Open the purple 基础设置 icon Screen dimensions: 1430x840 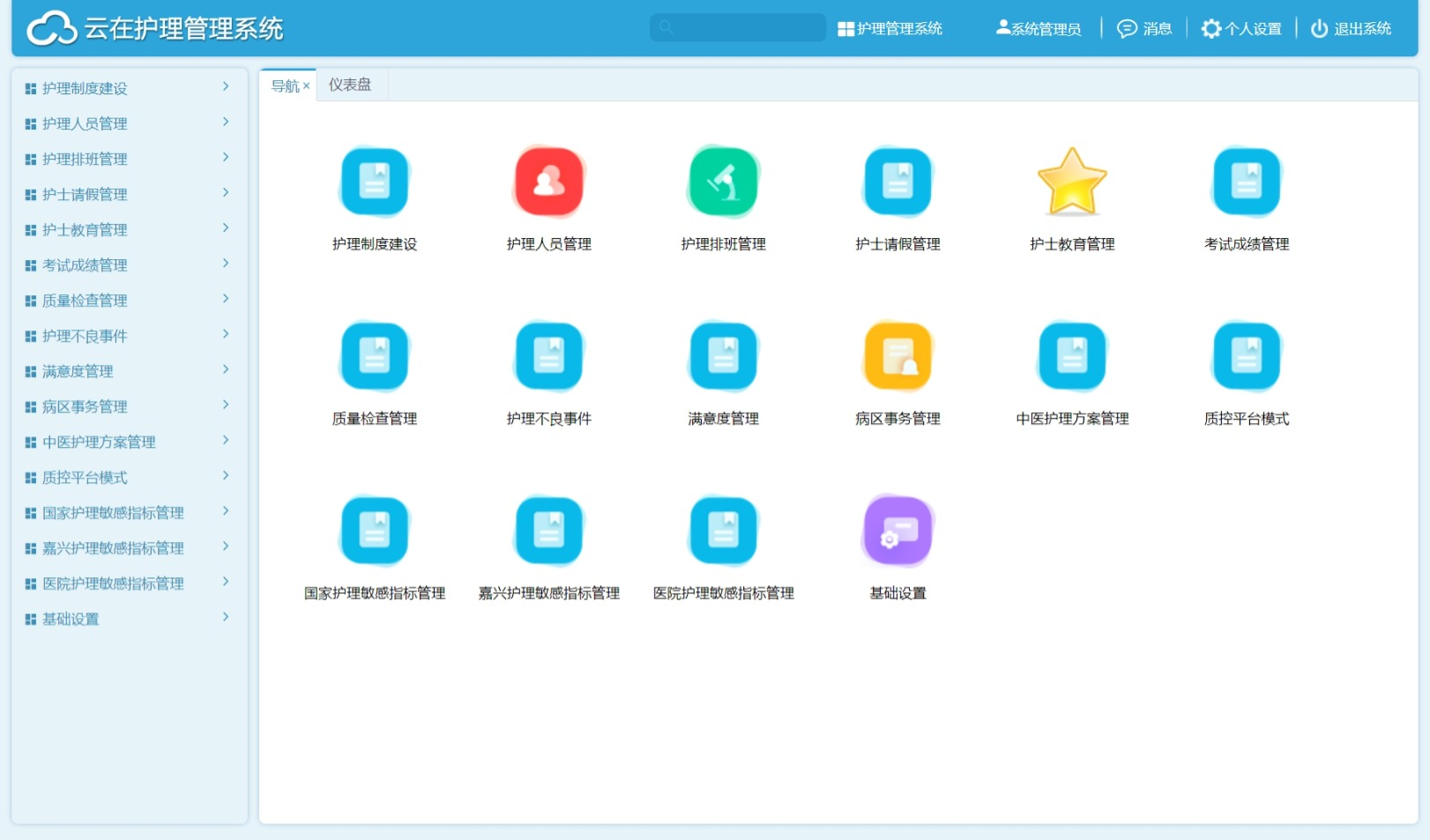(897, 532)
